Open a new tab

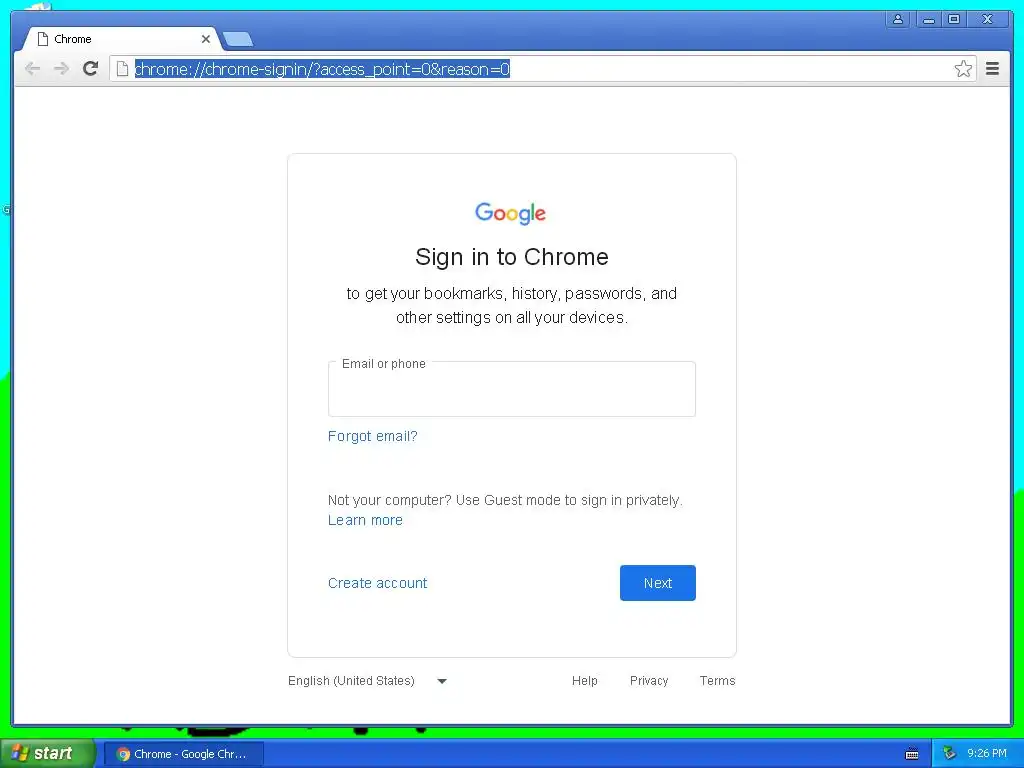point(238,40)
